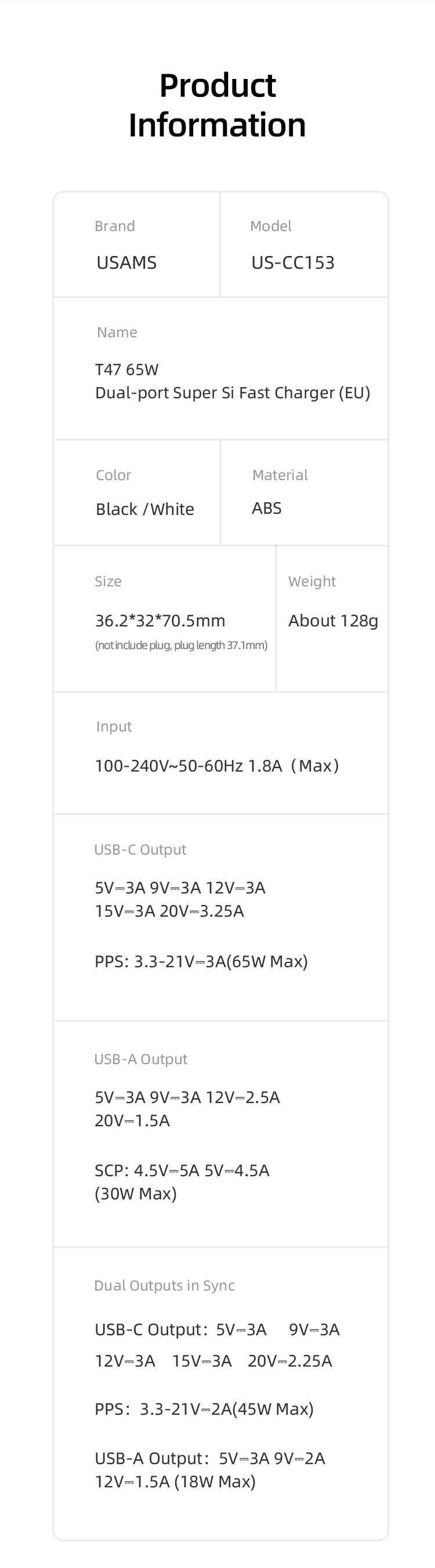The height and width of the screenshot is (1568, 435).
Task: Click the Dual Outputs in Sync label
Action: [x=164, y=1285]
